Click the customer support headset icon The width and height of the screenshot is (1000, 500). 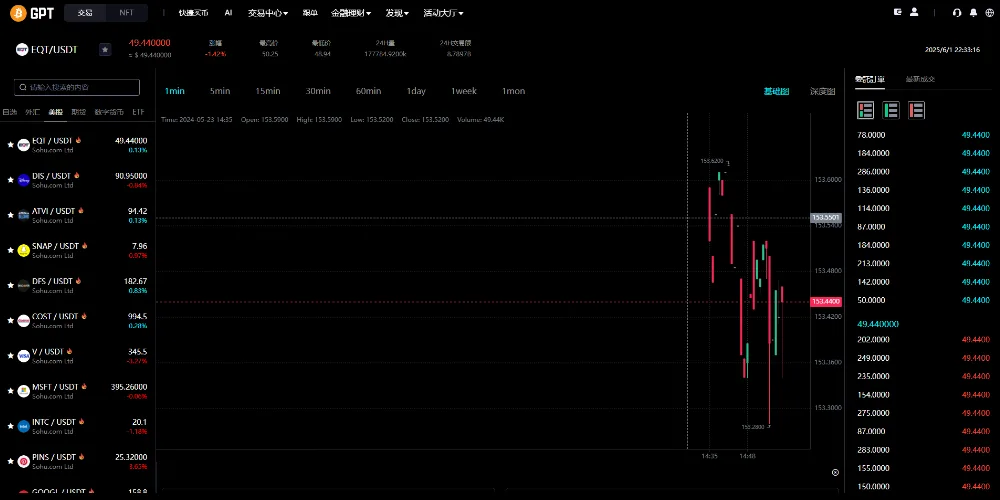tap(958, 12)
